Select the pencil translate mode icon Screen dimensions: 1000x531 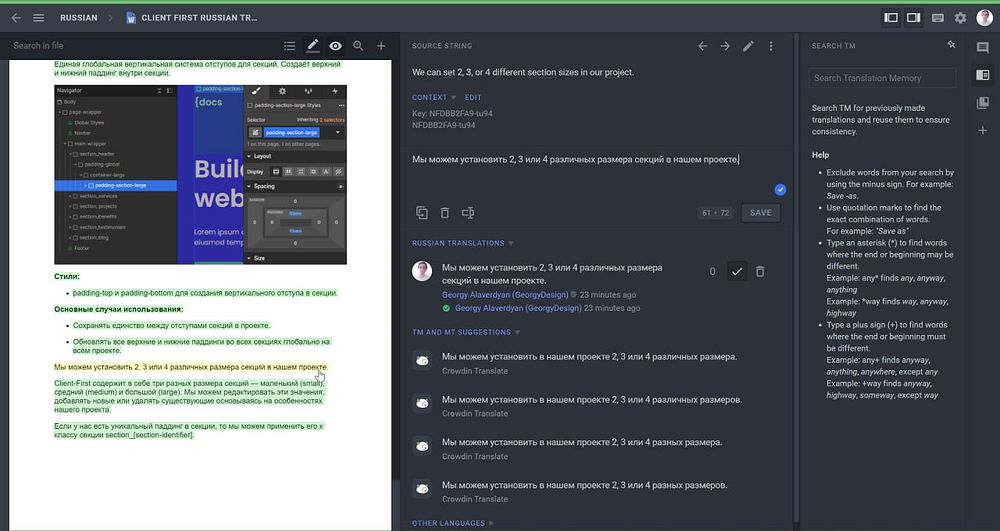click(312, 46)
